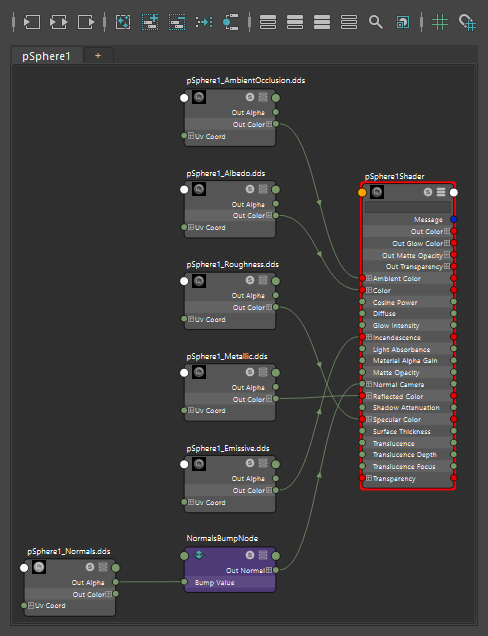Expand Uv Coord on pSphere1_Metallic.dds

click(x=191, y=410)
